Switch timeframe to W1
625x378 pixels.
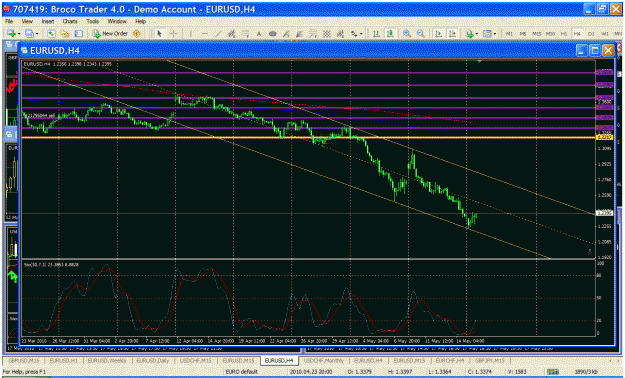(x=605, y=34)
